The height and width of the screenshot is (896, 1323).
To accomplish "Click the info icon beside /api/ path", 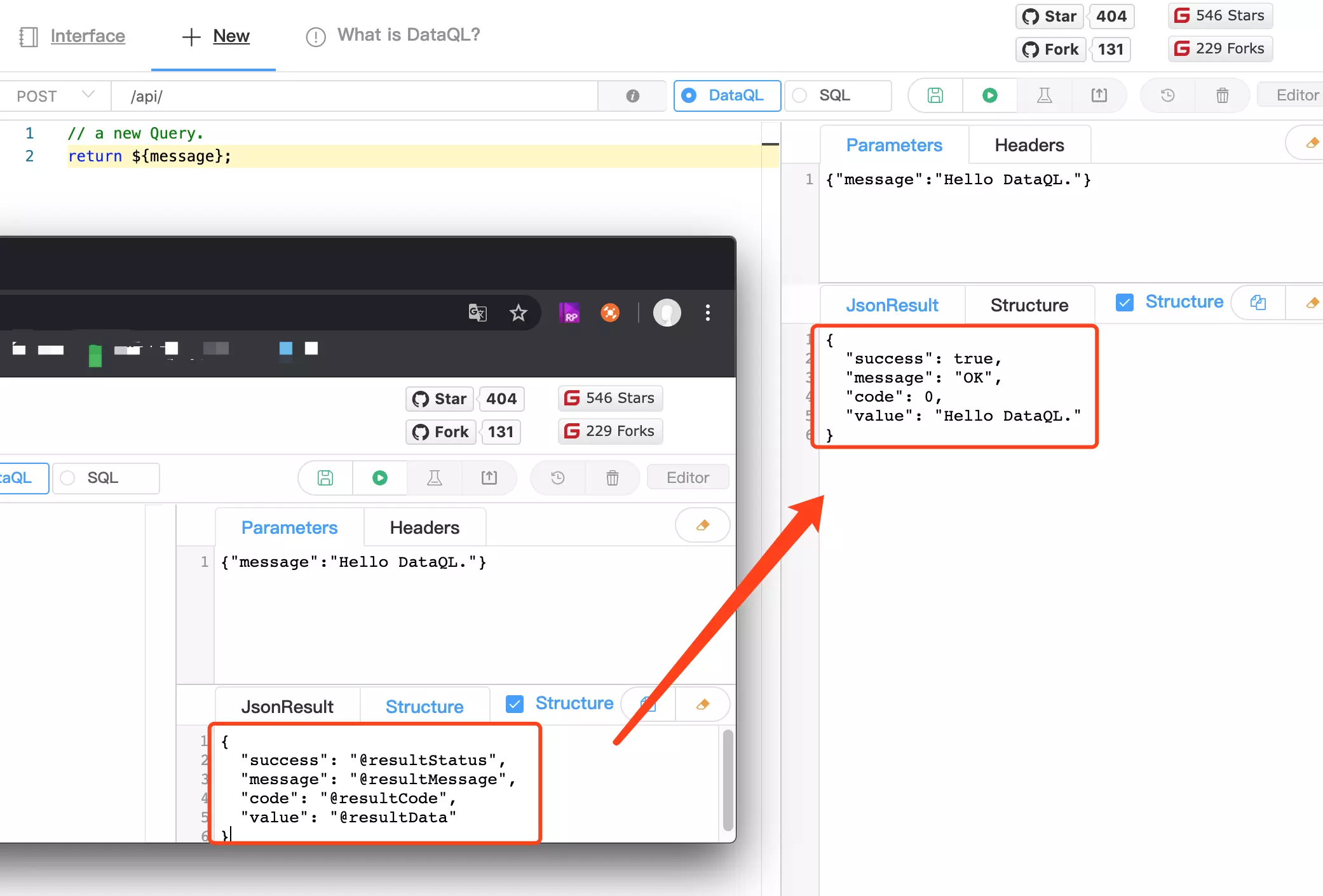I will (632, 95).
